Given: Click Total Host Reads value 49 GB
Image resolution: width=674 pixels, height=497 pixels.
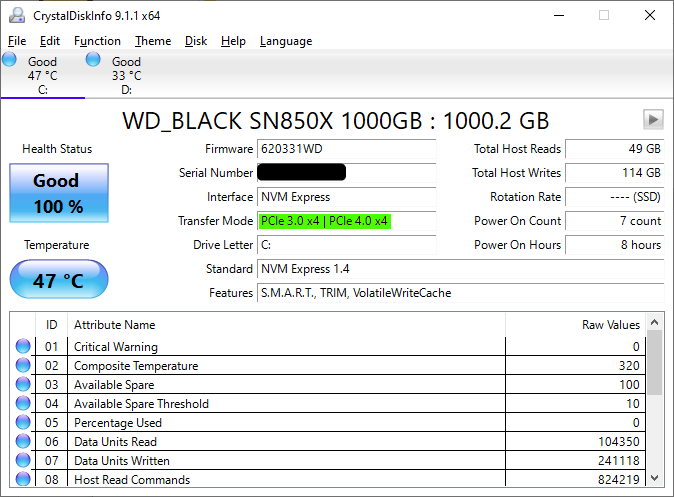Looking at the screenshot, I should (x=615, y=149).
